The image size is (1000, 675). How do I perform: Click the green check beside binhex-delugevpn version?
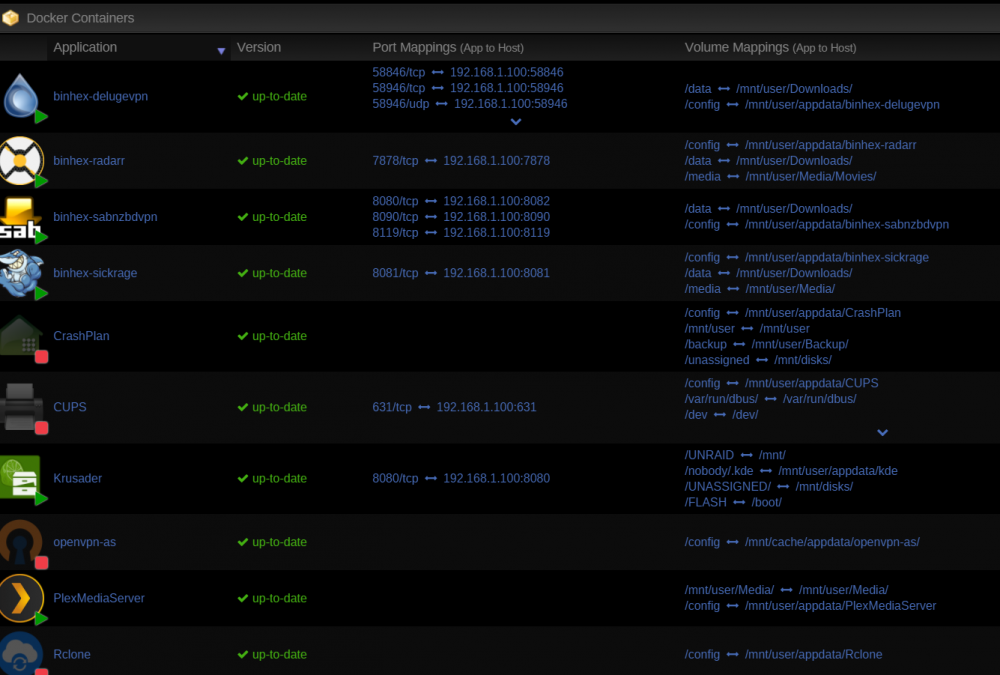click(x=242, y=96)
